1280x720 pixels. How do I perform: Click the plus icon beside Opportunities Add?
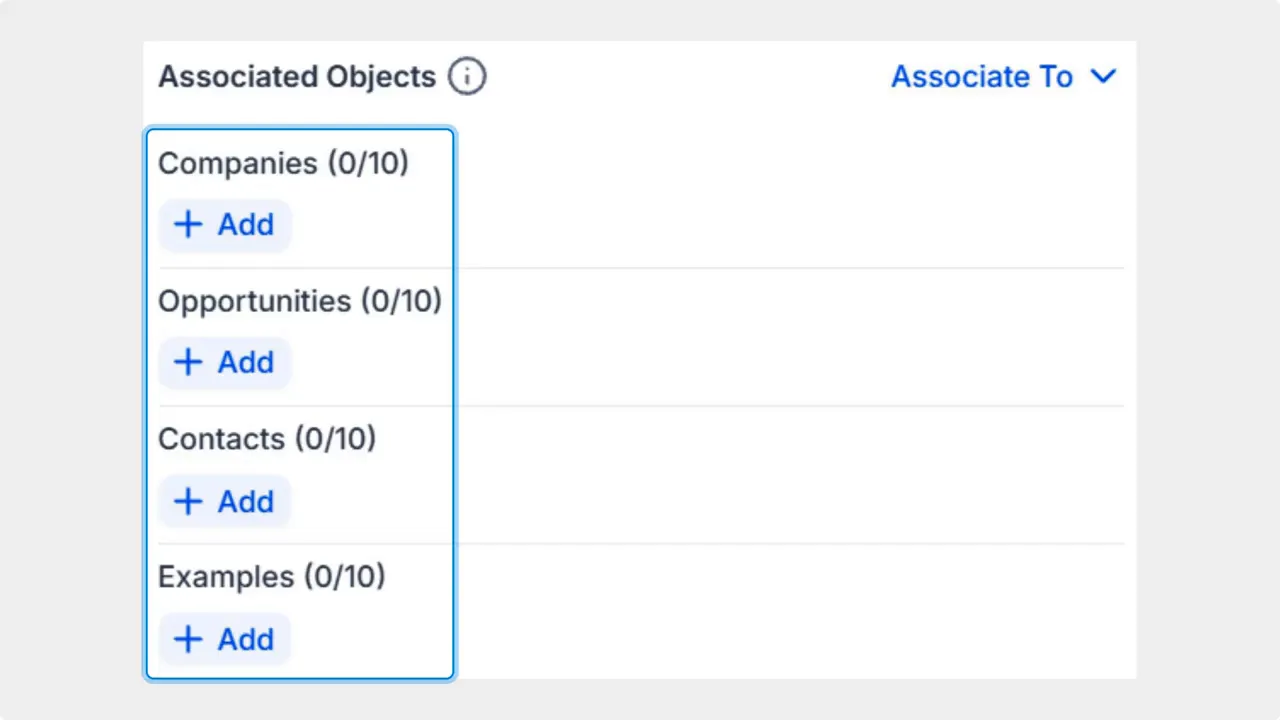[188, 362]
